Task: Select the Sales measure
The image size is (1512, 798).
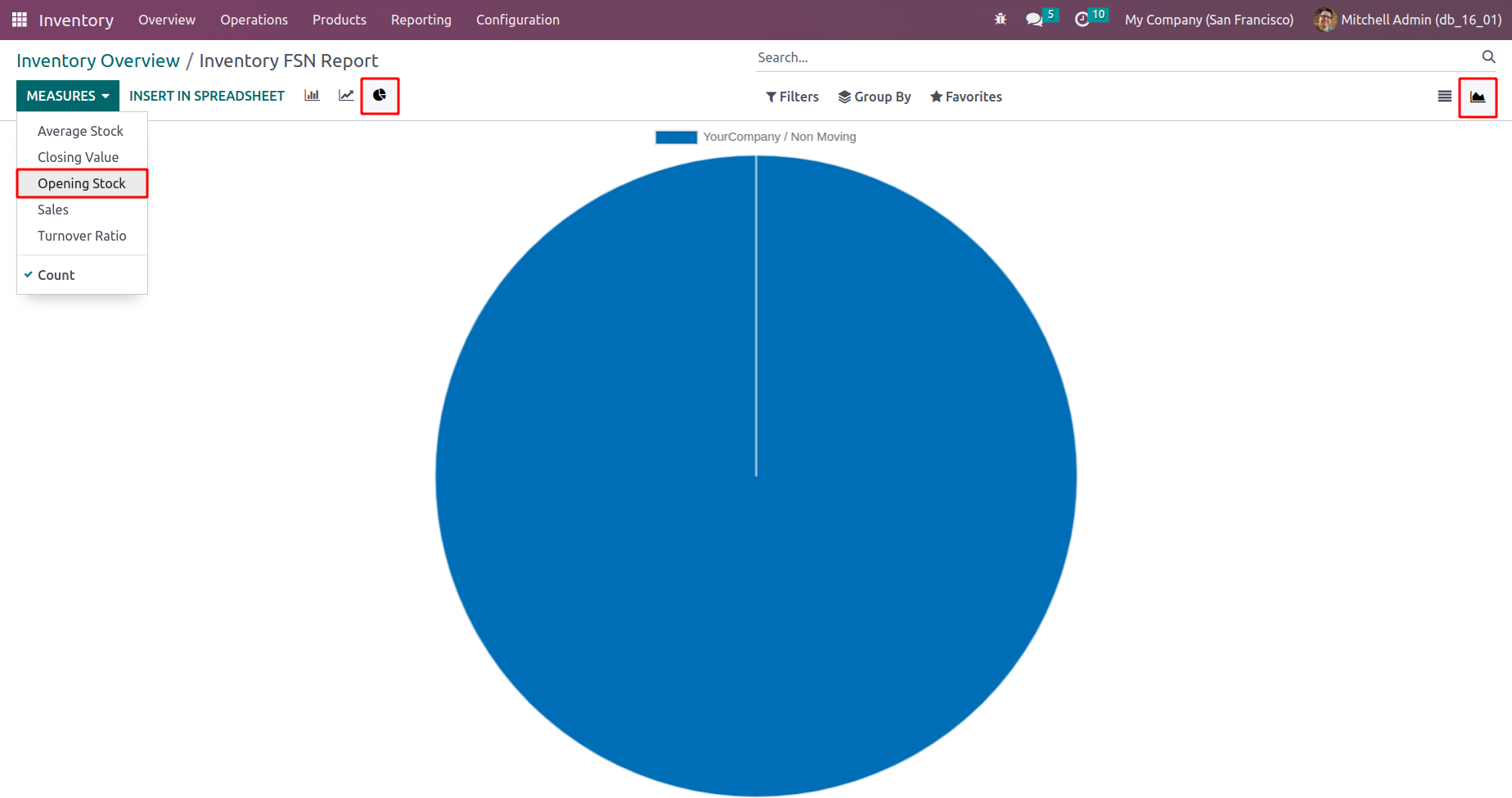Action: pyautogui.click(x=82, y=210)
